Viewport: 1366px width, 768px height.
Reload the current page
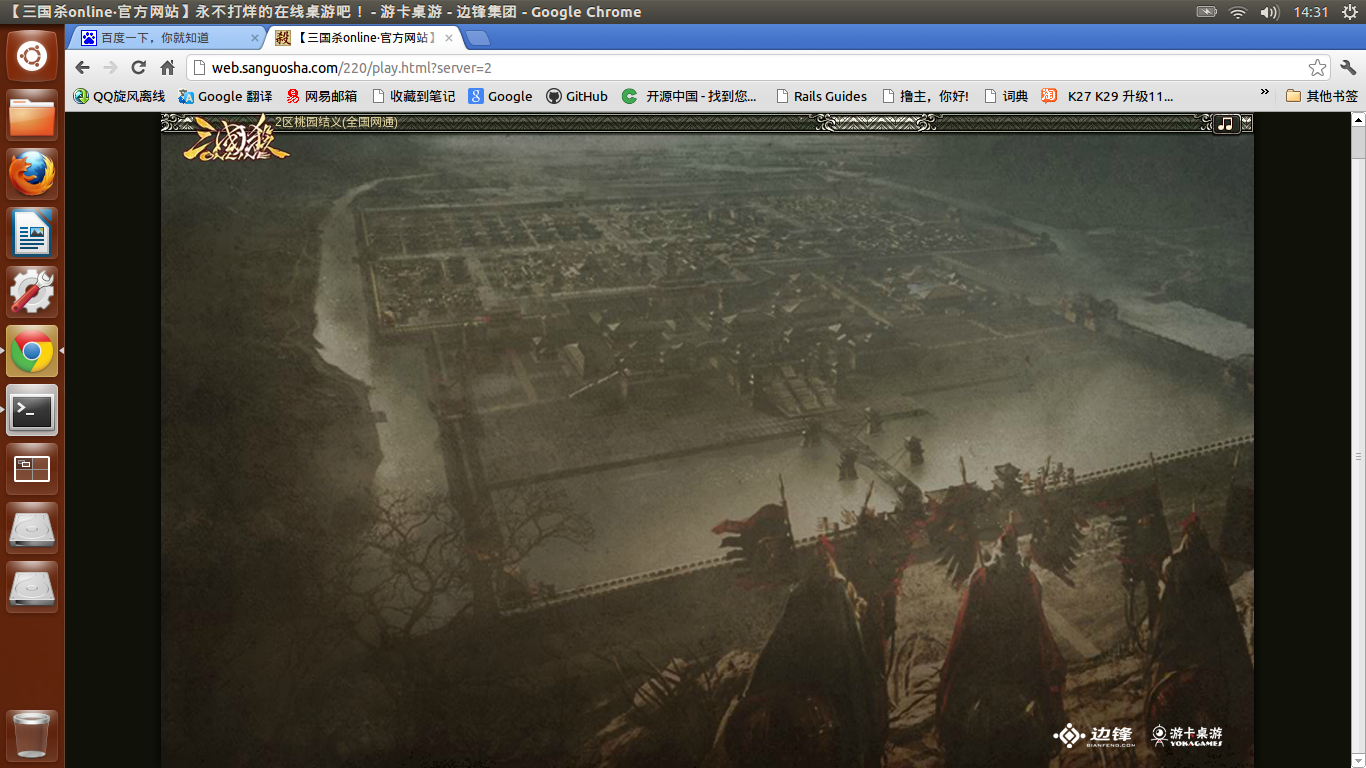(139, 68)
